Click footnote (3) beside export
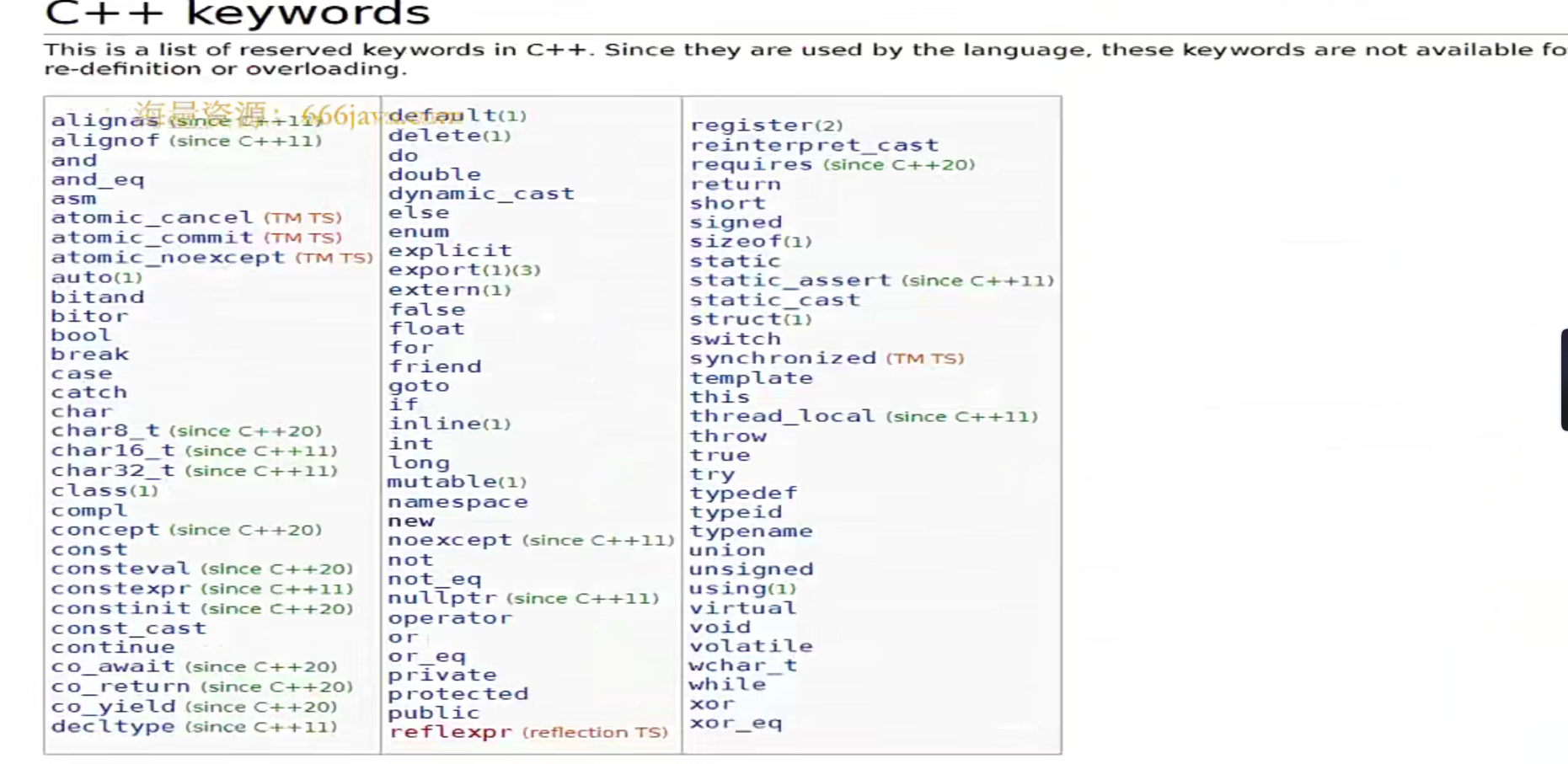1568x764 pixels. pyautogui.click(x=527, y=270)
